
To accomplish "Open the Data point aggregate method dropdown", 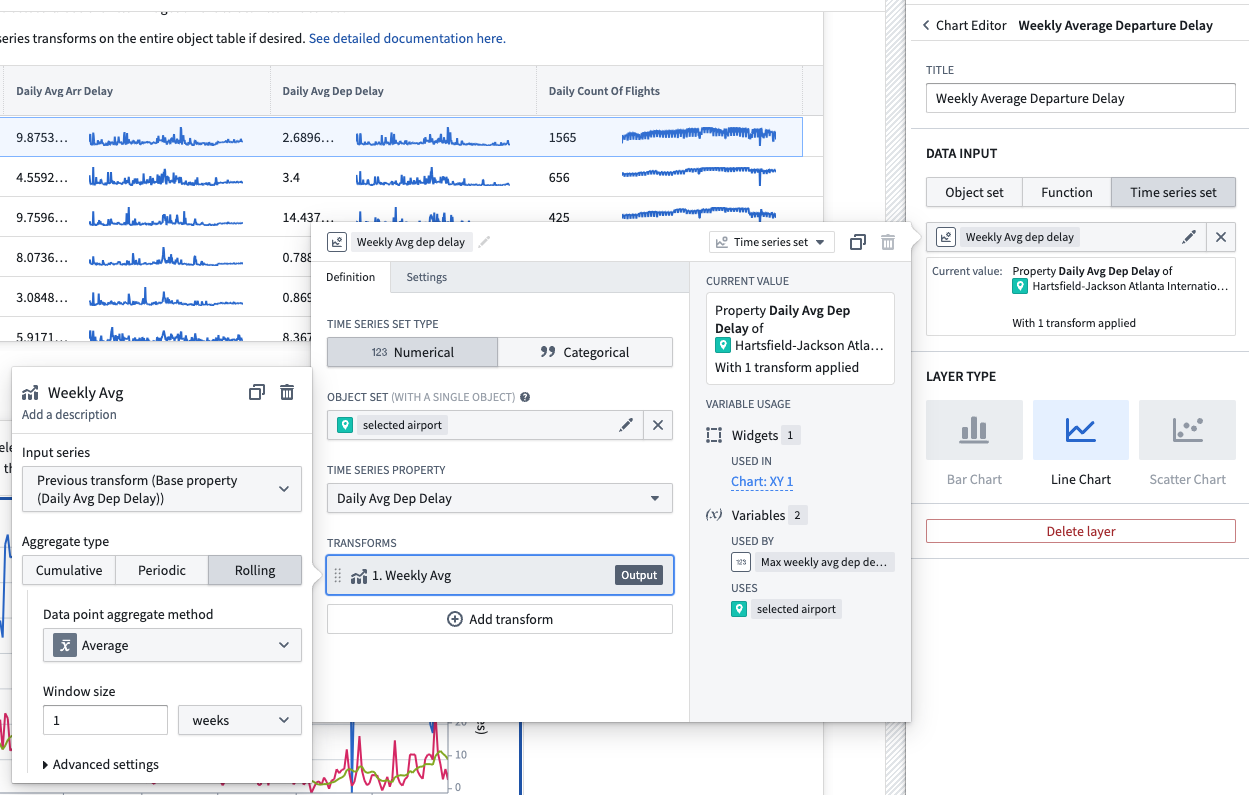I will [x=172, y=645].
